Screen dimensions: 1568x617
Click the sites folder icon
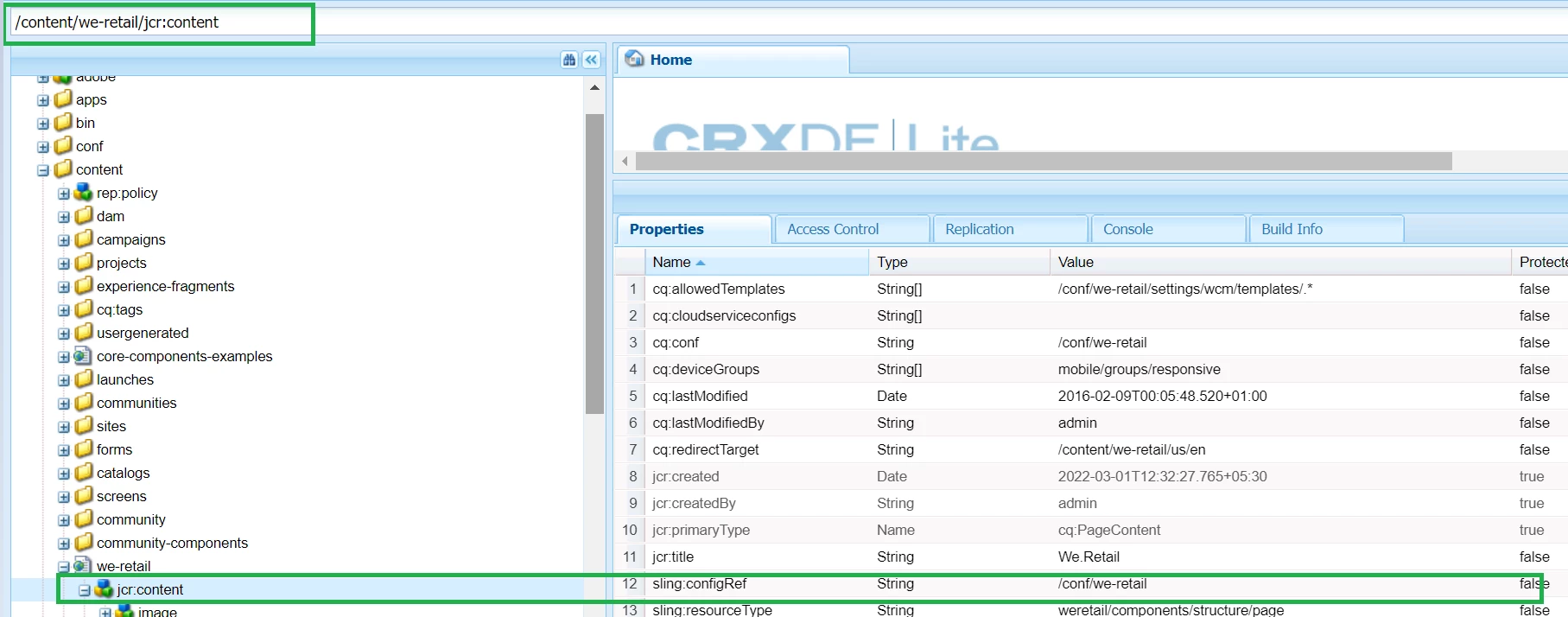click(84, 425)
